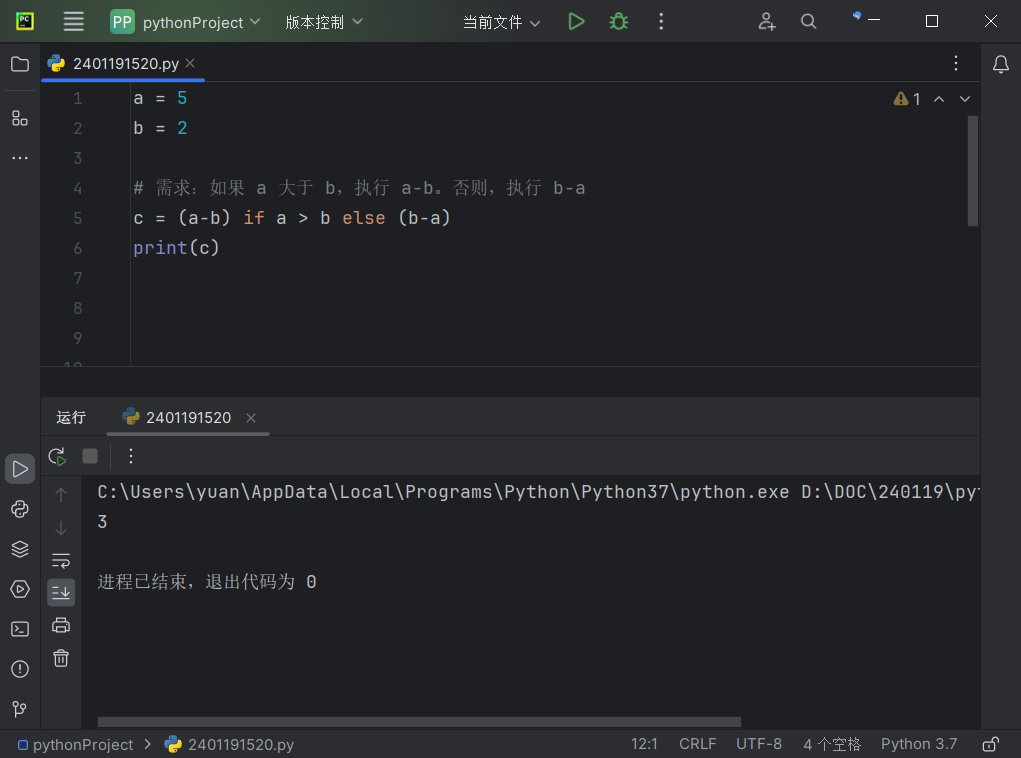Clear console output with trash icon
1021x758 pixels.
pos(61,658)
